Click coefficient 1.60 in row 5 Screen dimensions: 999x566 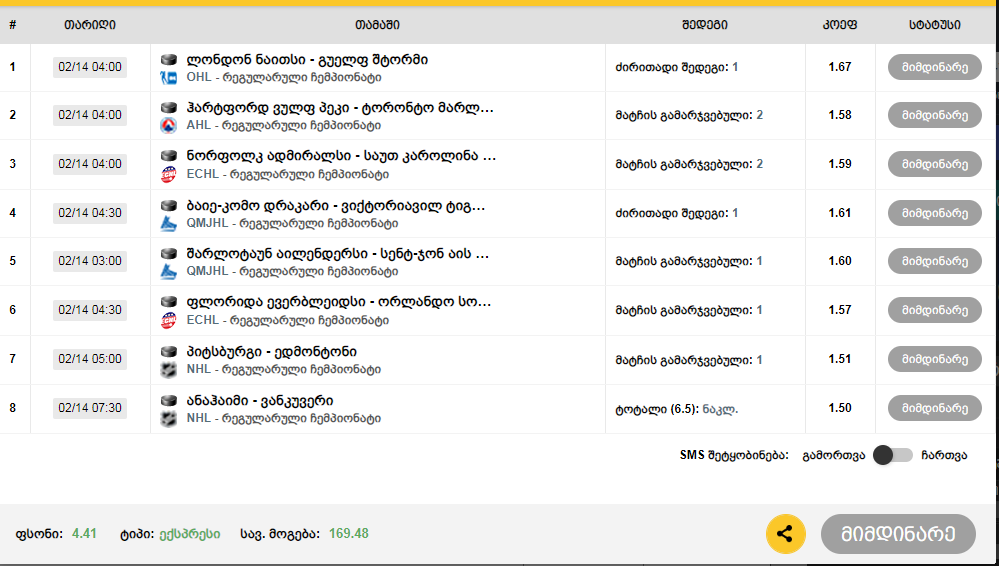[x=840, y=261]
